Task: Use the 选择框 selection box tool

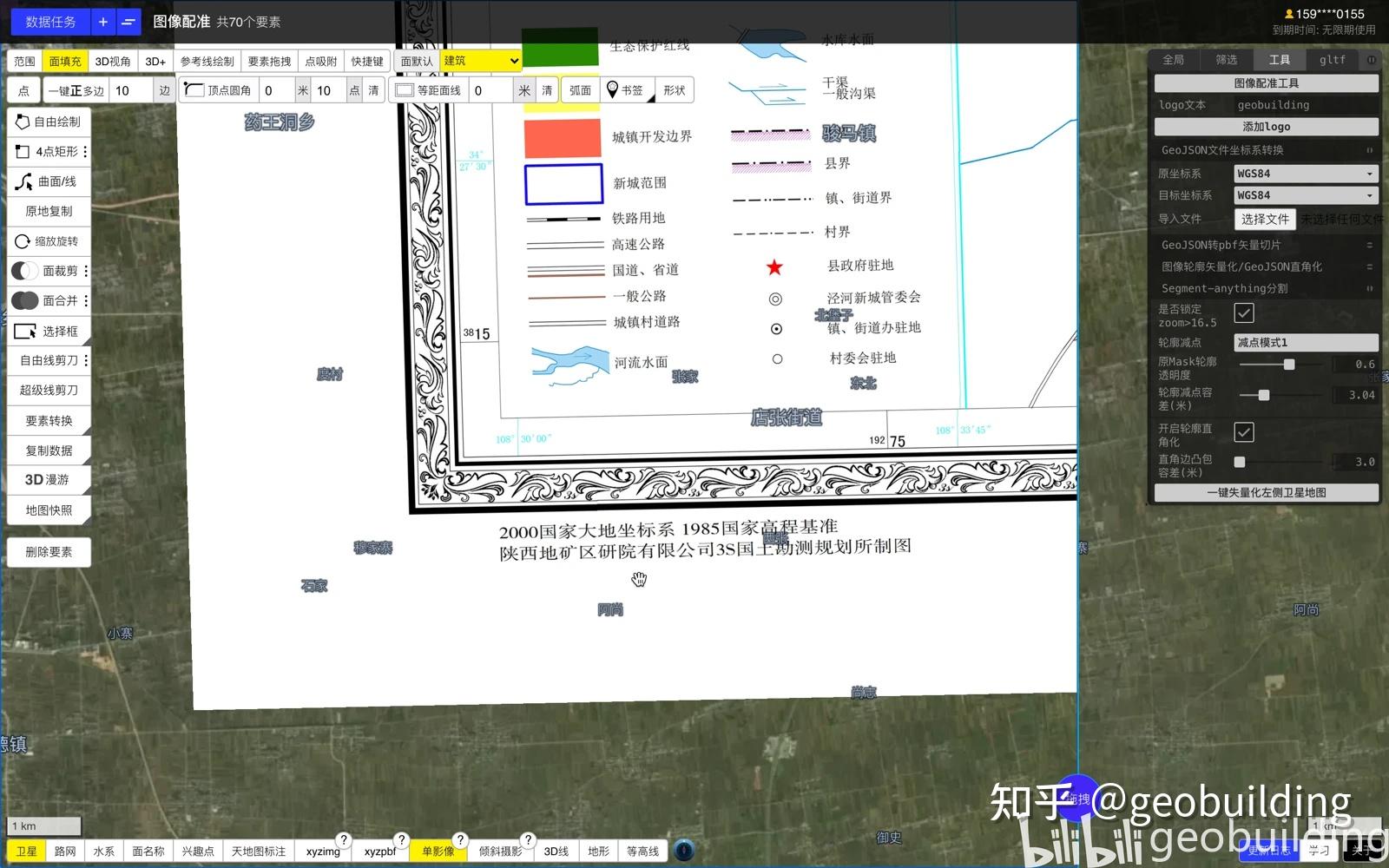Action: pyautogui.click(x=49, y=331)
